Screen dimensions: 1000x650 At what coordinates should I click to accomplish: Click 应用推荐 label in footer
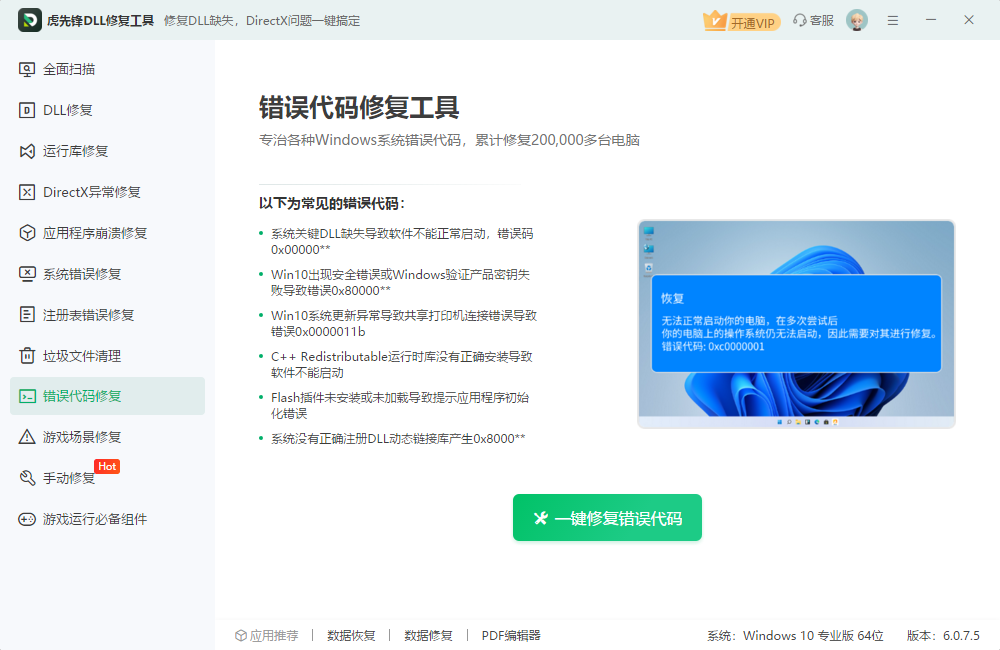274,635
